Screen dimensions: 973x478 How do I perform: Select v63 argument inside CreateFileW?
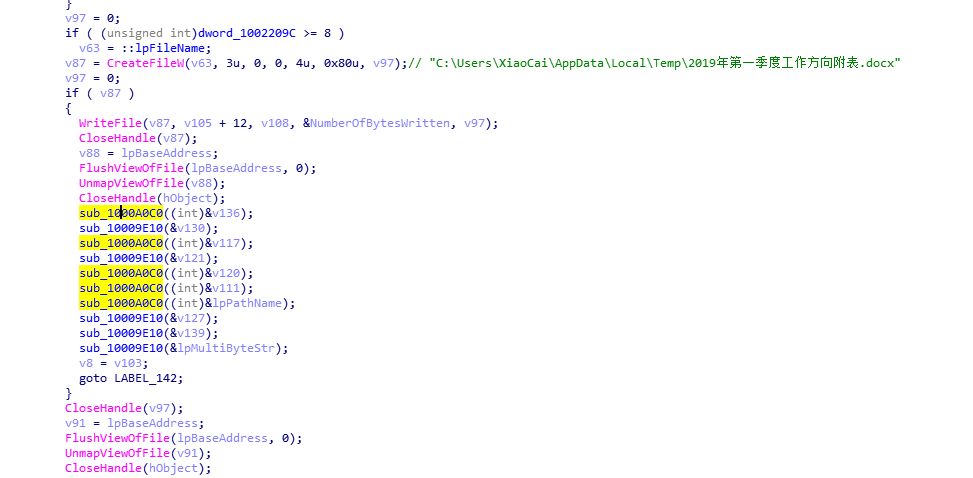click(x=200, y=63)
